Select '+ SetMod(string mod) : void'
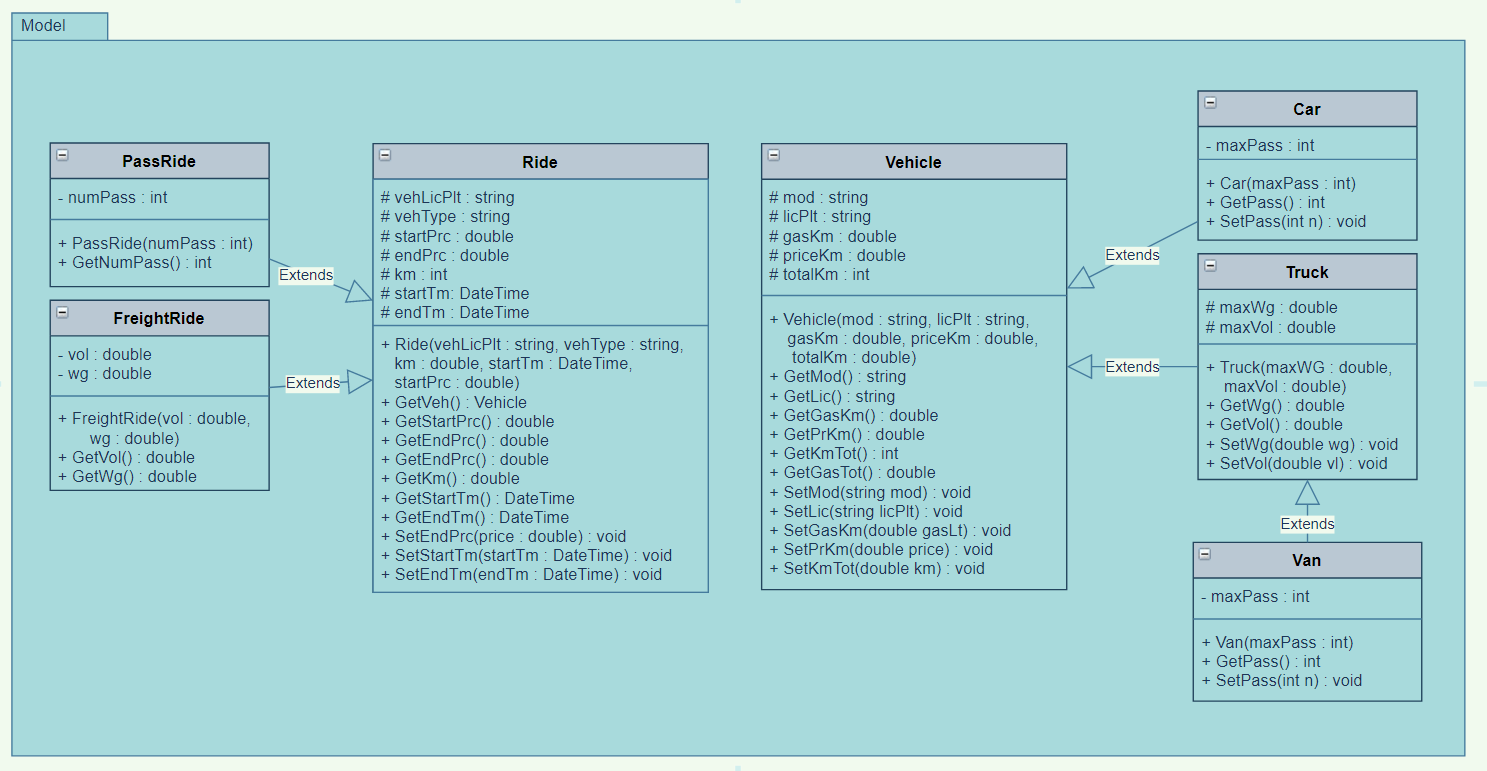1487x771 pixels. coord(870,492)
